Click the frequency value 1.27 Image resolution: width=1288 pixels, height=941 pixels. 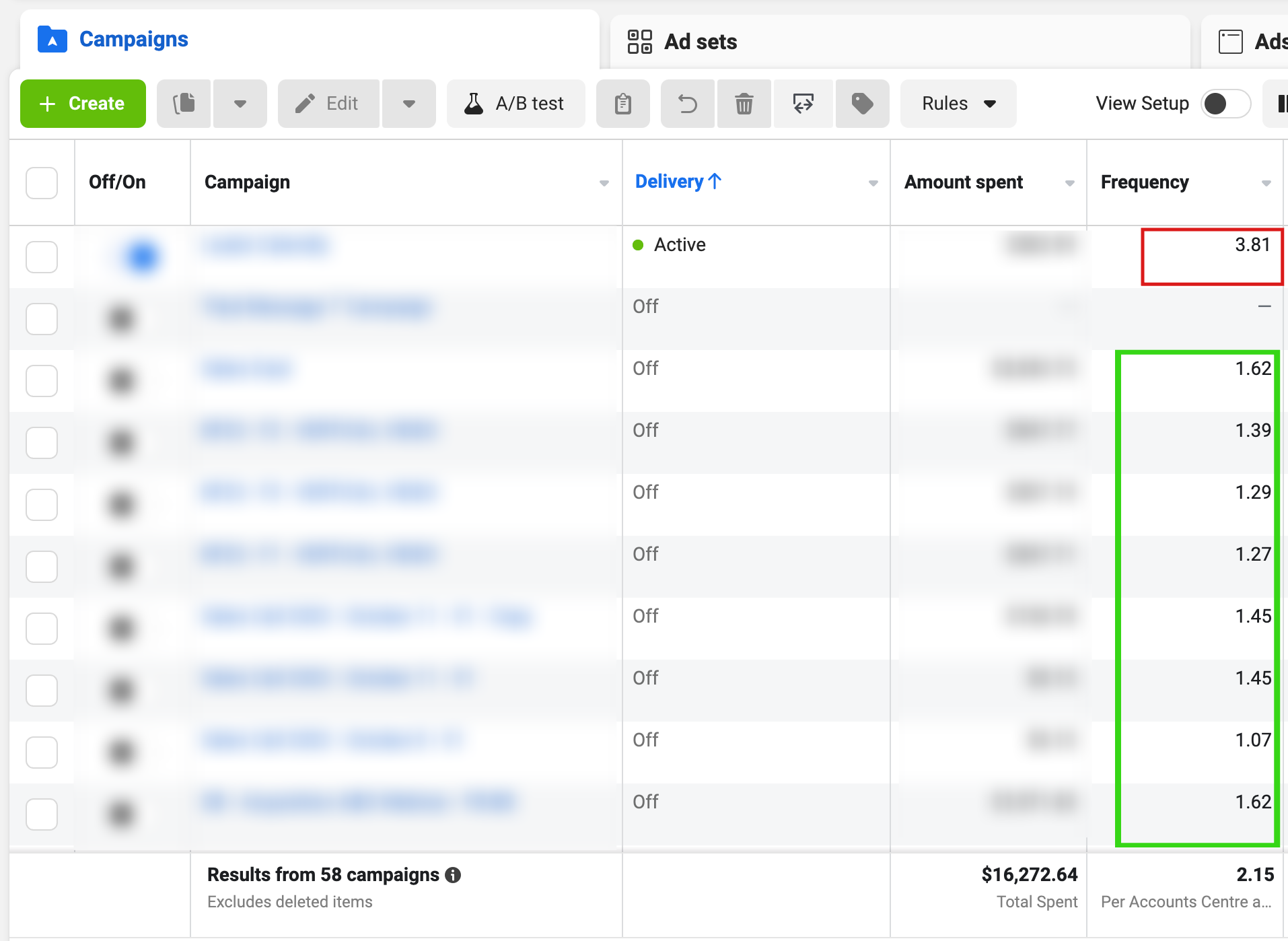pyautogui.click(x=1253, y=555)
